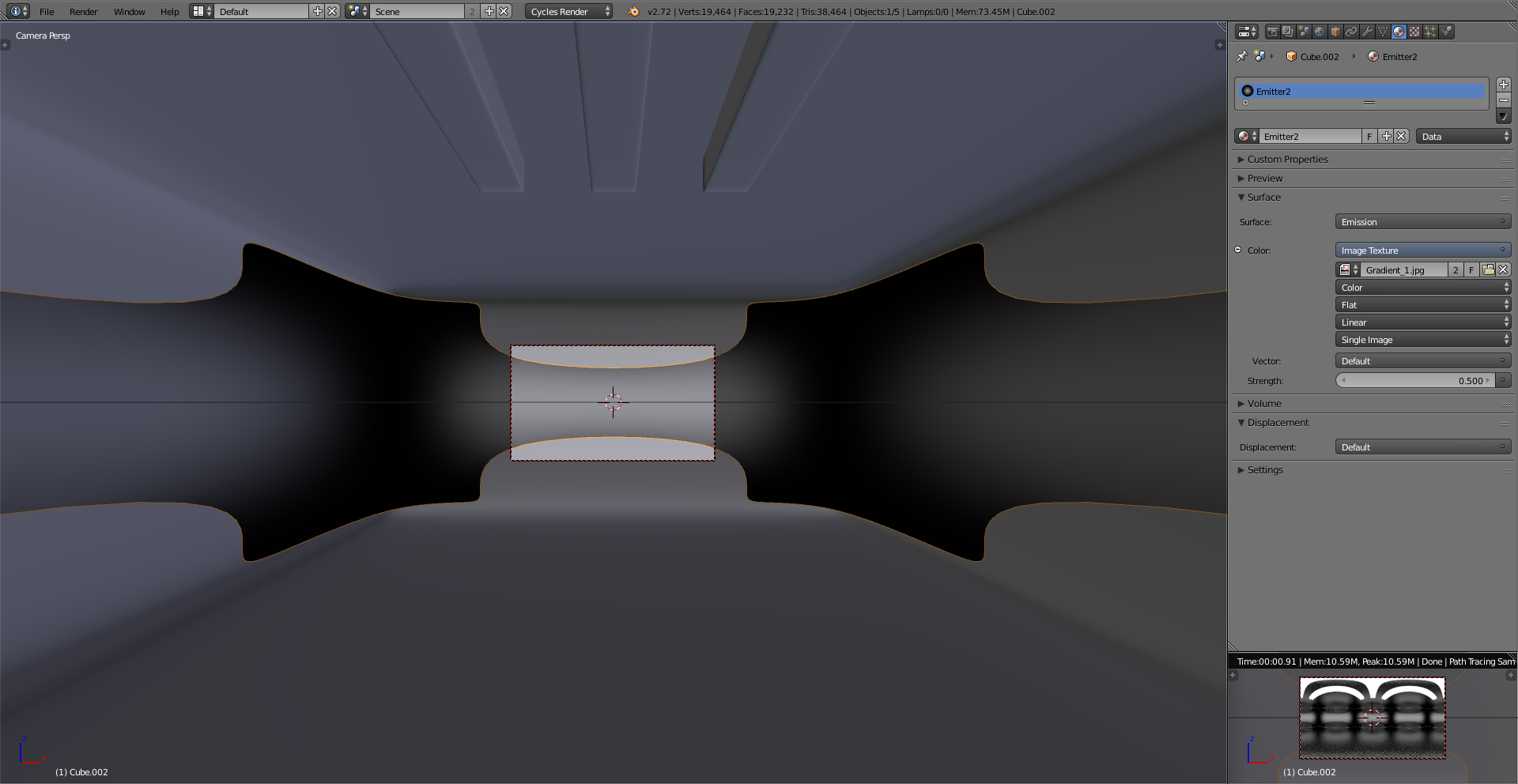Open the Render Layers properties tab
This screenshot has width=1518, height=784.
coord(1288,32)
